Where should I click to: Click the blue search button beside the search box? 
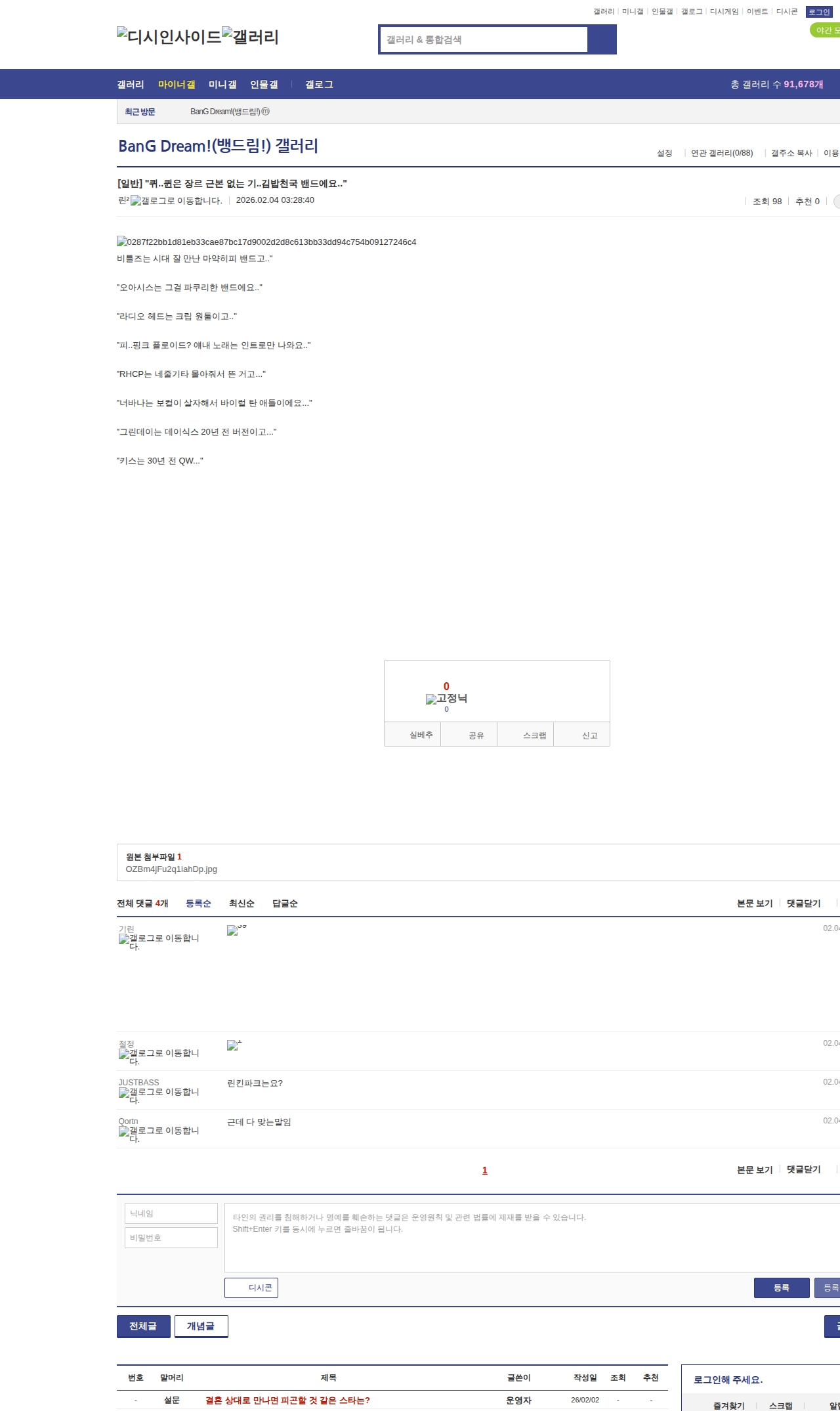(602, 39)
